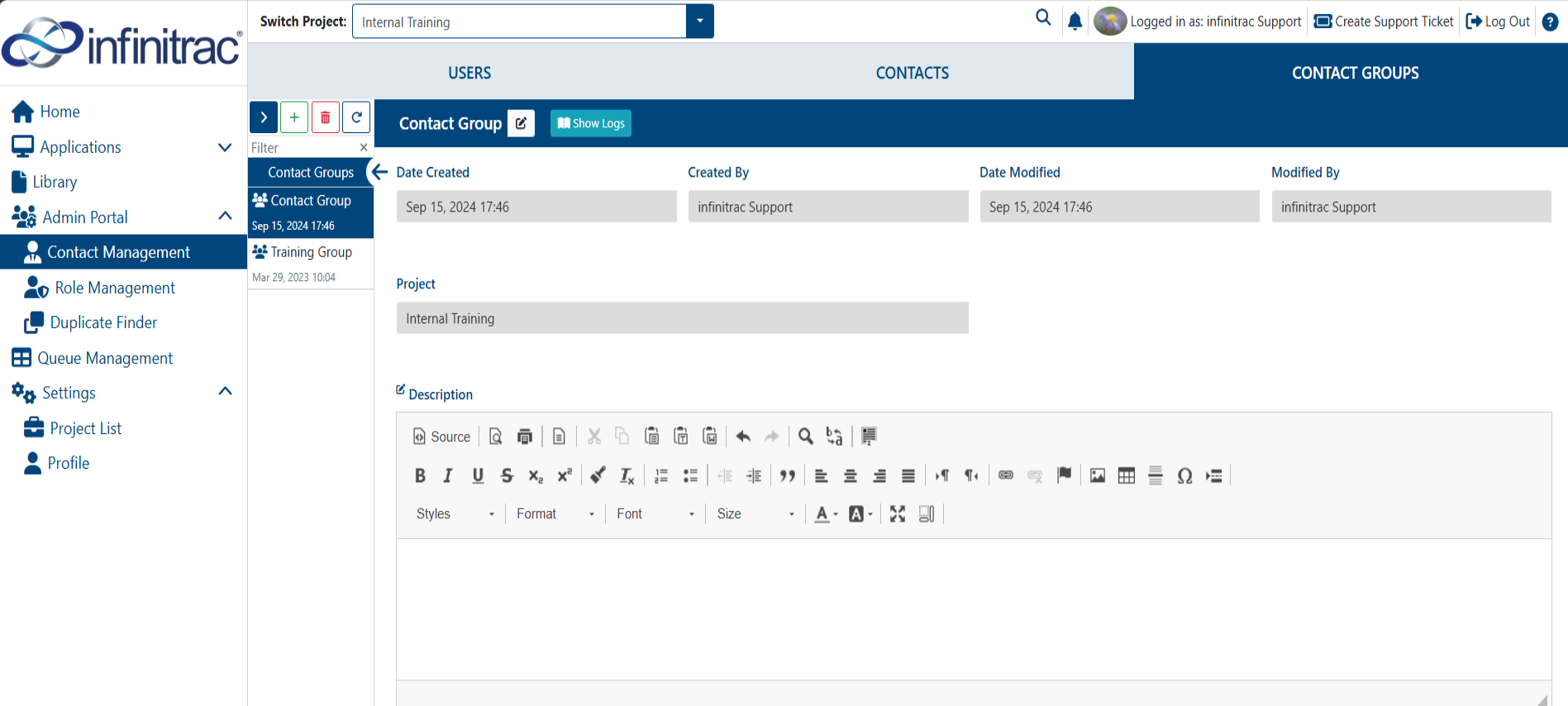
Task: Open the Switch Project dropdown arrow
Action: (699, 21)
